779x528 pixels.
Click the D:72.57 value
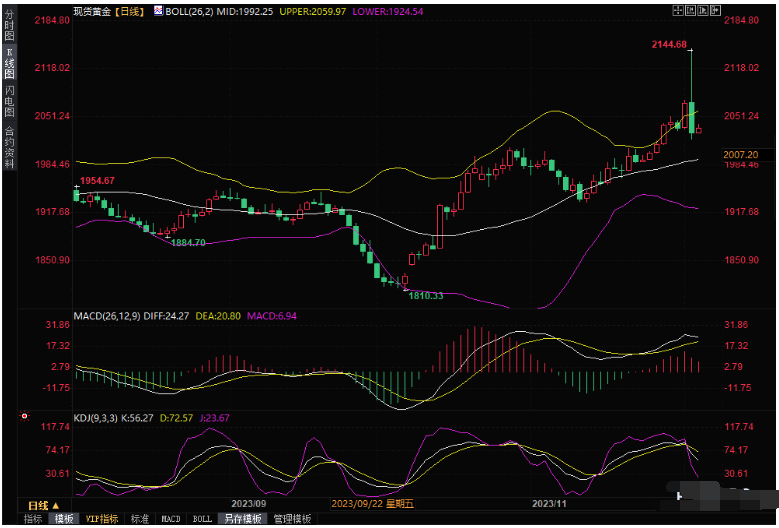coord(175,418)
